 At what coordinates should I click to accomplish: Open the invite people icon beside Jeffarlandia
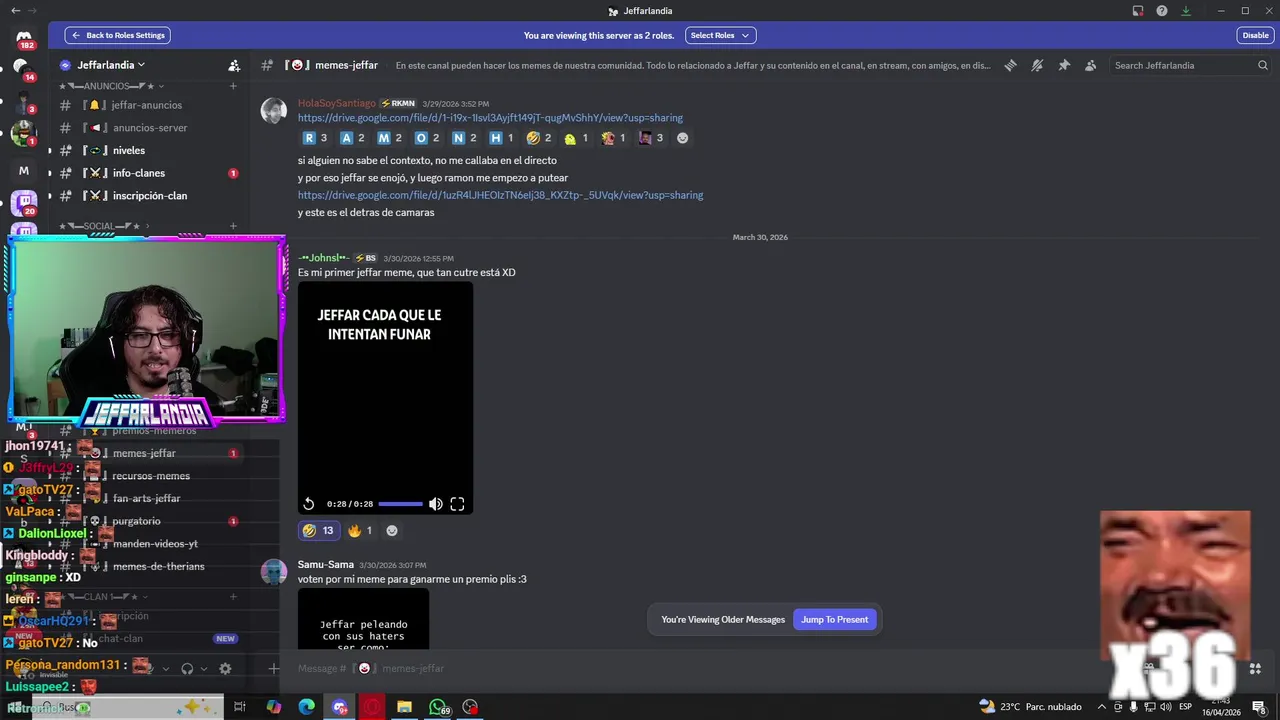click(x=234, y=65)
